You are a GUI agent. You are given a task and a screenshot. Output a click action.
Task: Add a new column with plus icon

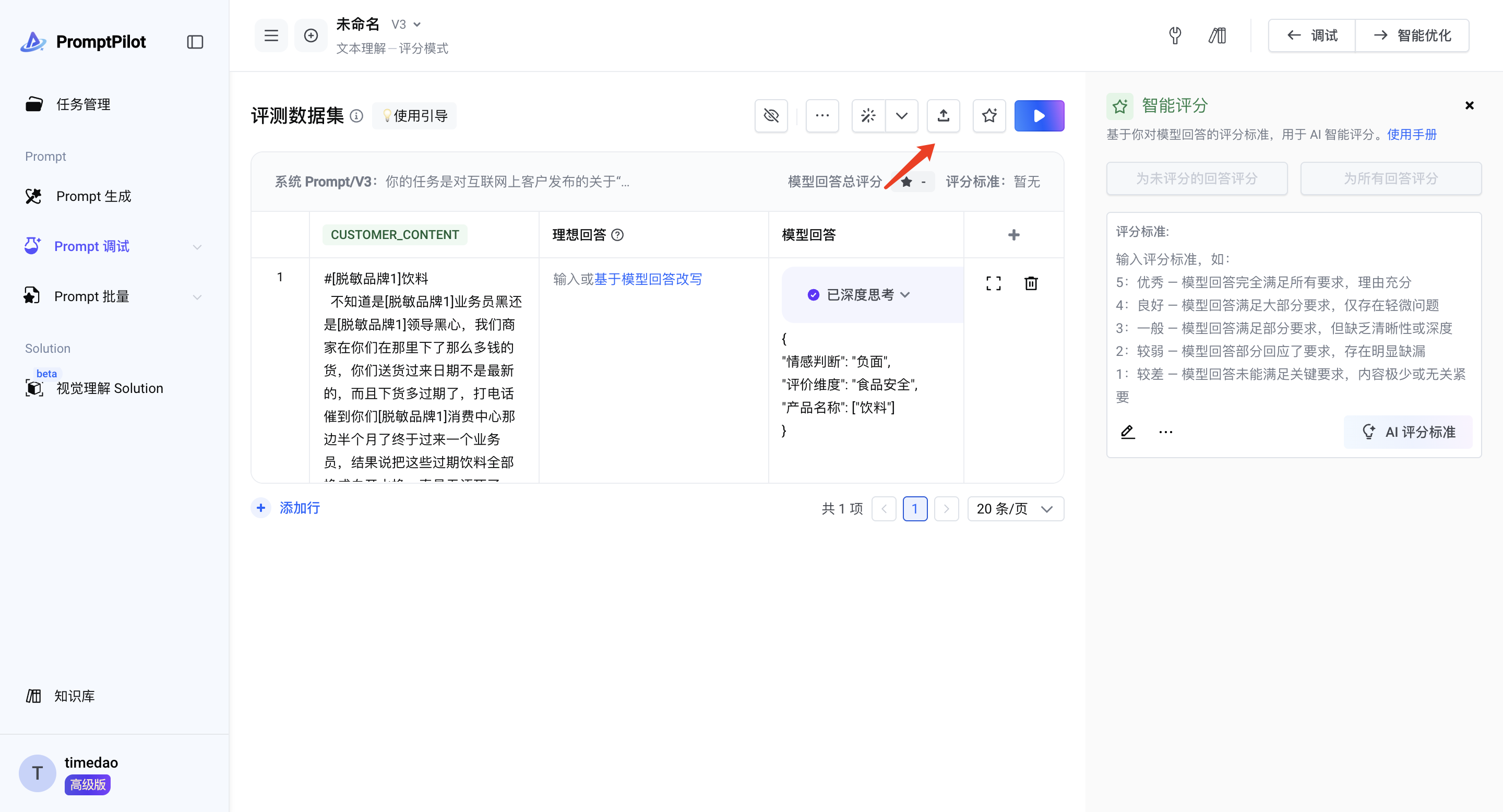tap(1013, 234)
